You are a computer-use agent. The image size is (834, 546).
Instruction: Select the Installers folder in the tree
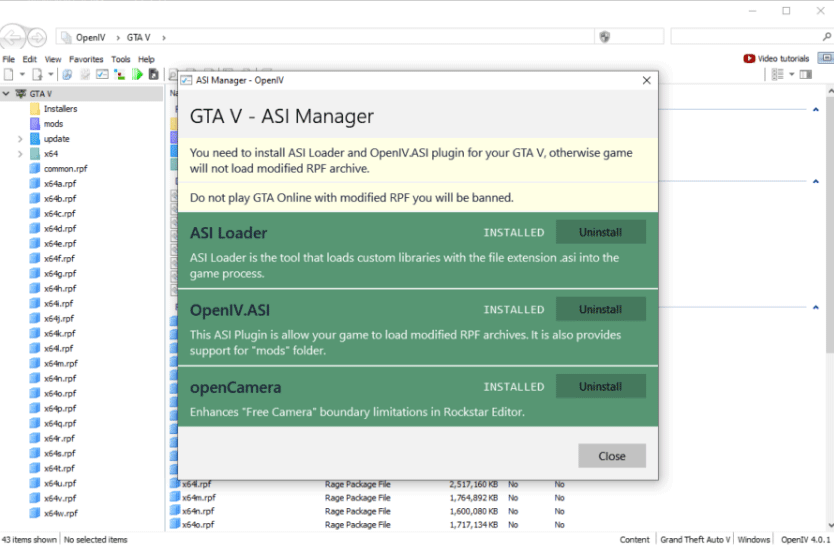60,108
